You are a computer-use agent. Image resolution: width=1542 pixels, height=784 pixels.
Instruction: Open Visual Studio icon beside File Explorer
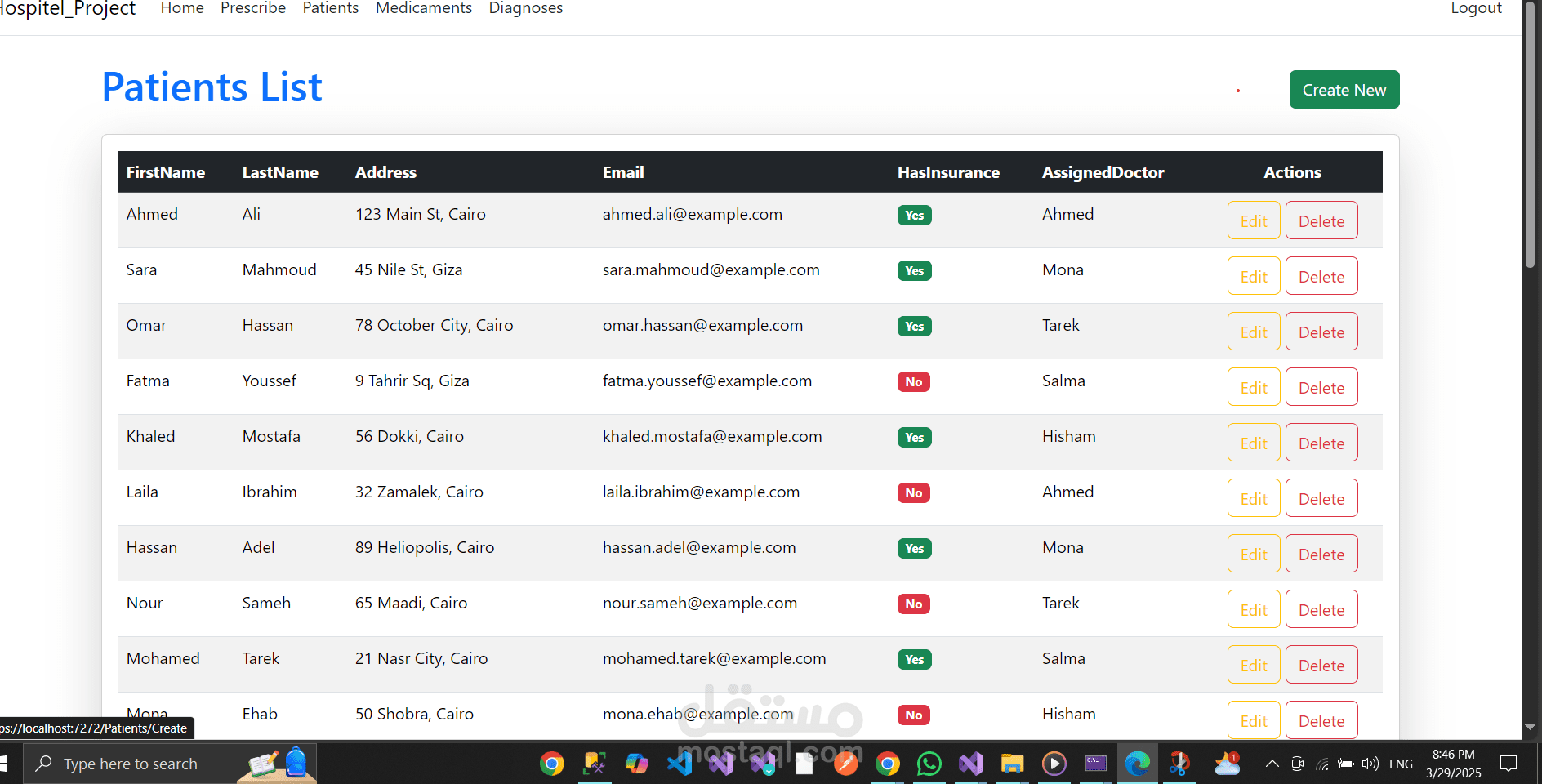(970, 764)
